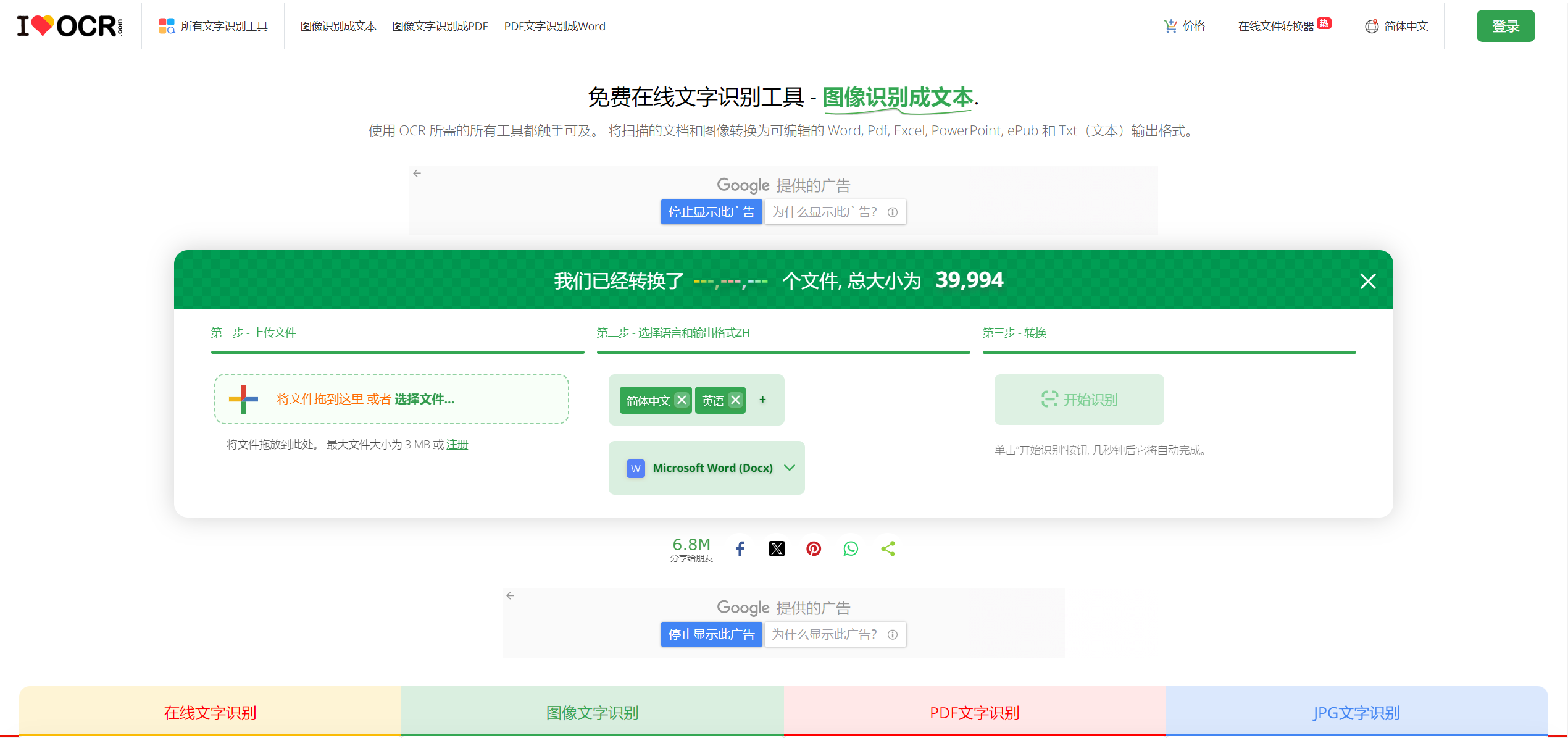Screen dimensions: 1568x738
Task: Remove 简体中文 from the selected languages
Action: click(x=682, y=400)
